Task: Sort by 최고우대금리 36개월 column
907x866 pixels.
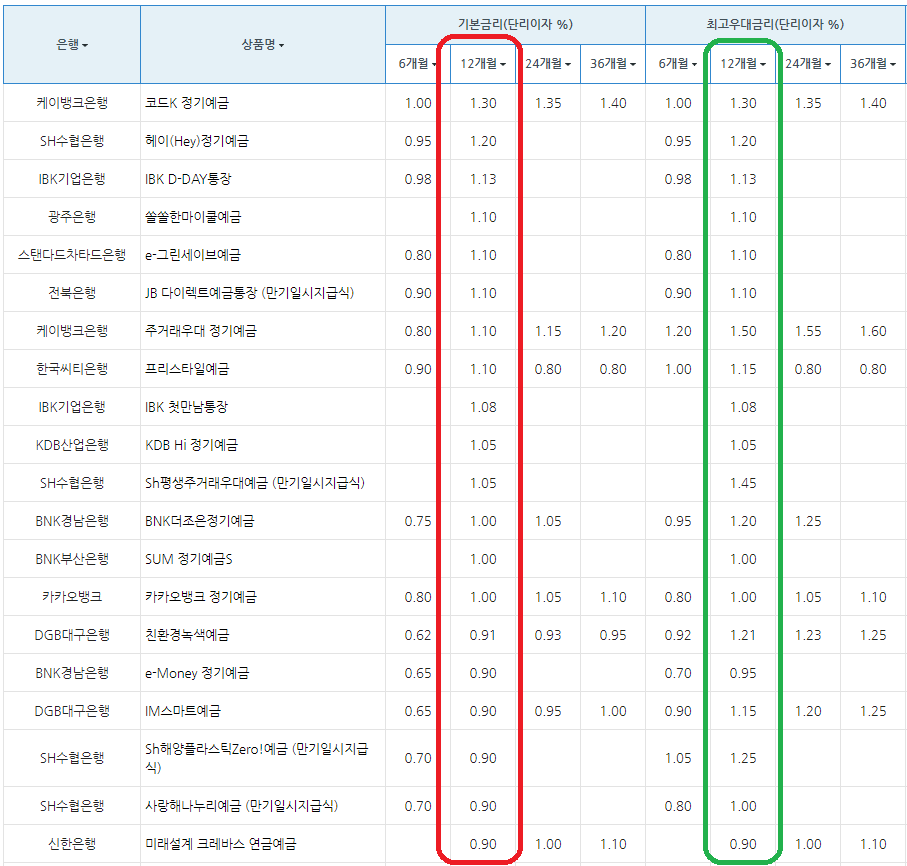Action: (x=873, y=64)
